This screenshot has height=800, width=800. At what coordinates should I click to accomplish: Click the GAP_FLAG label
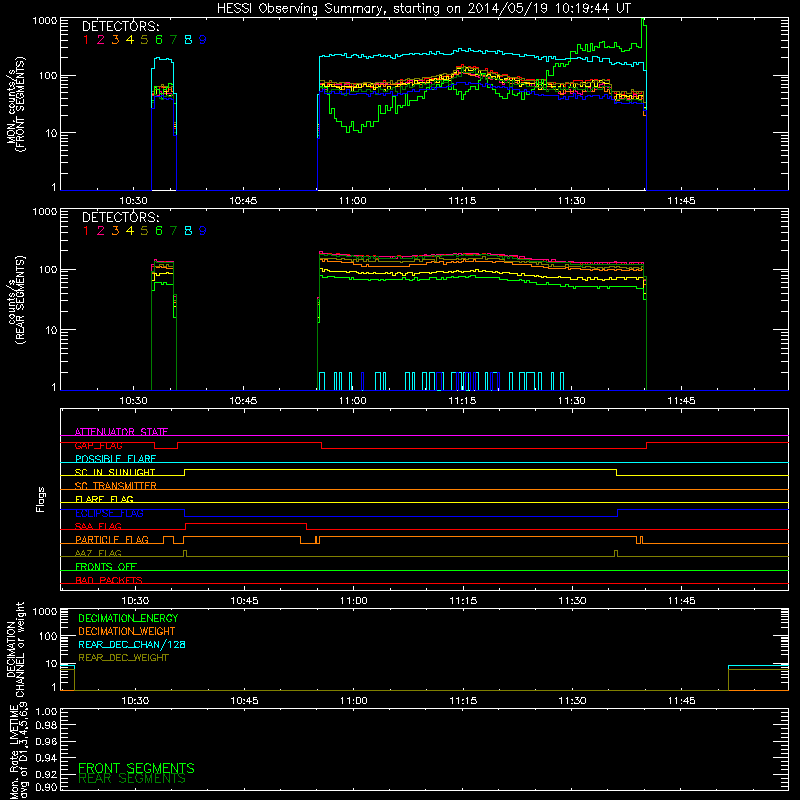[x=98, y=445]
